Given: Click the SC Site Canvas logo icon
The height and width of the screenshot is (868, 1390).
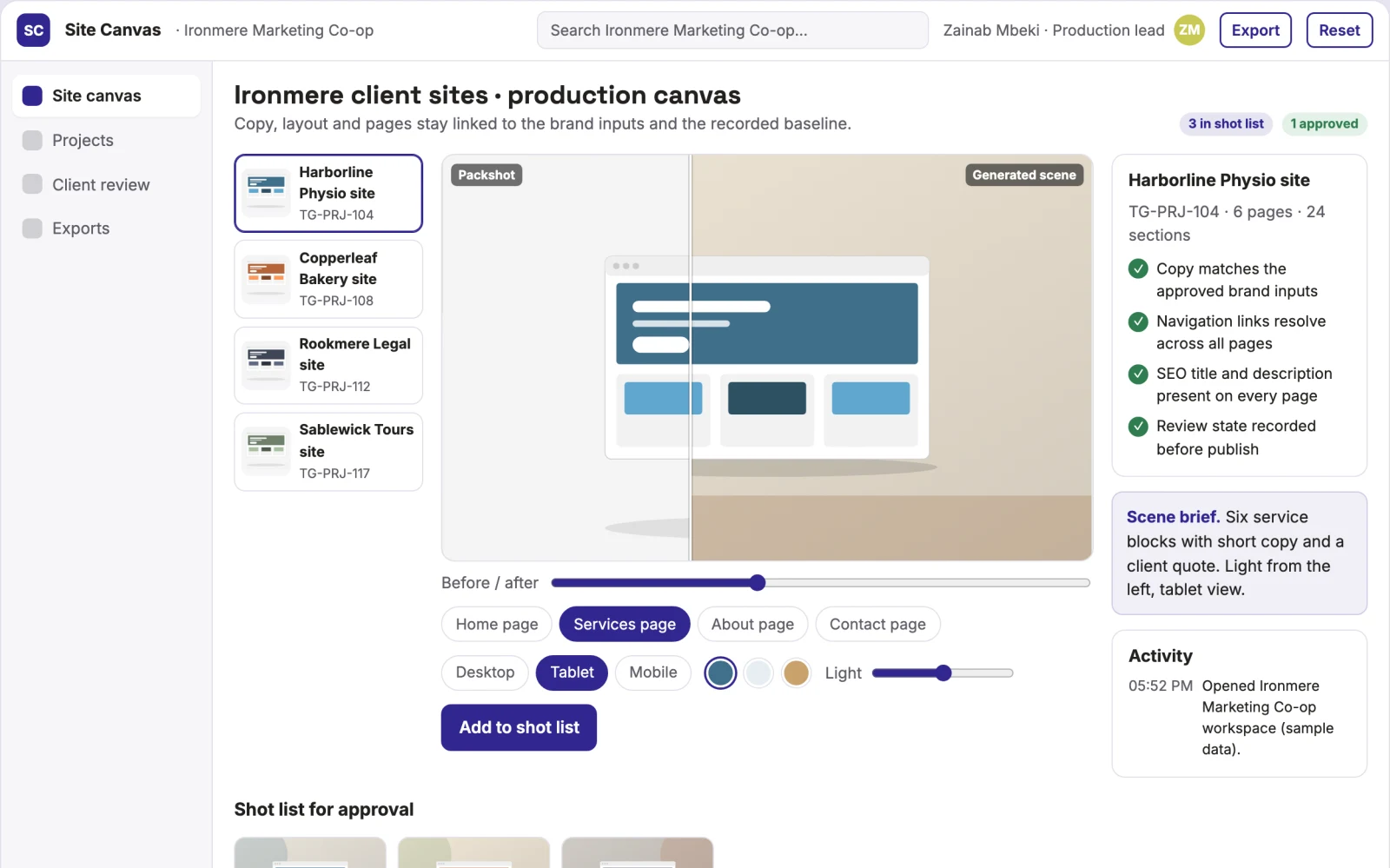Looking at the screenshot, I should [34, 30].
